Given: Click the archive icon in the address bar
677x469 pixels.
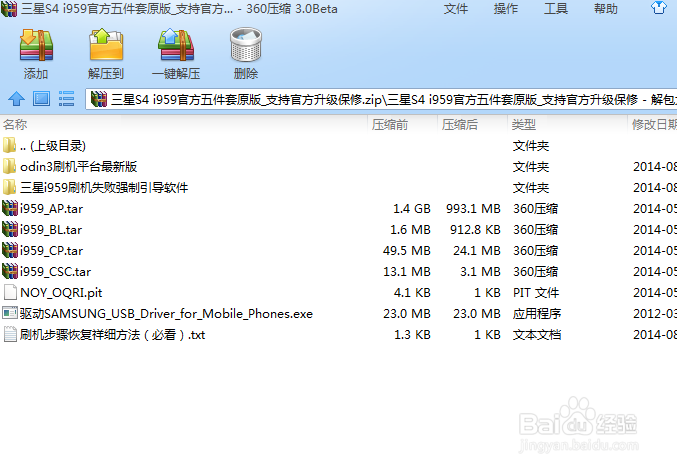Looking at the screenshot, I should tap(99, 99).
